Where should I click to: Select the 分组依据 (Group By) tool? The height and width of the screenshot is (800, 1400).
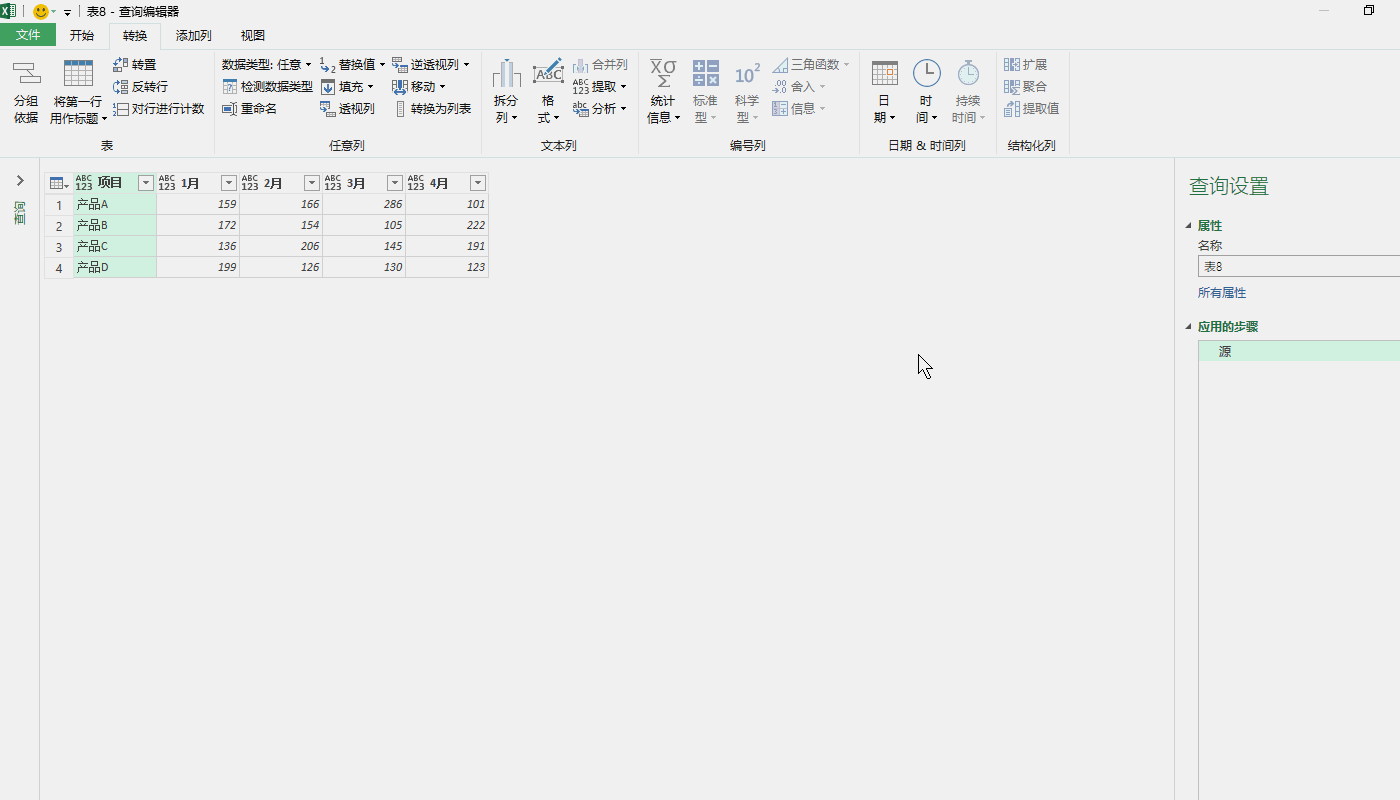25,90
